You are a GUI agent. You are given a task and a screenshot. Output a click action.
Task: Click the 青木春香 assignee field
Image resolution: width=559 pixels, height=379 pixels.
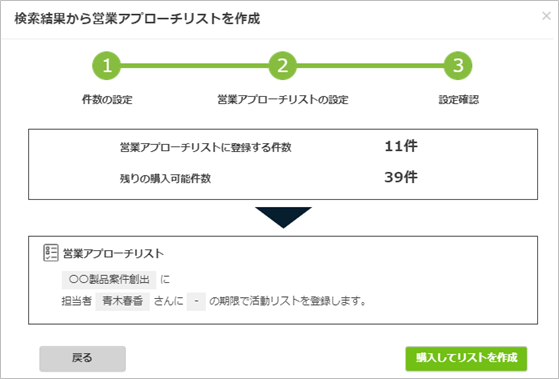[x=123, y=302]
